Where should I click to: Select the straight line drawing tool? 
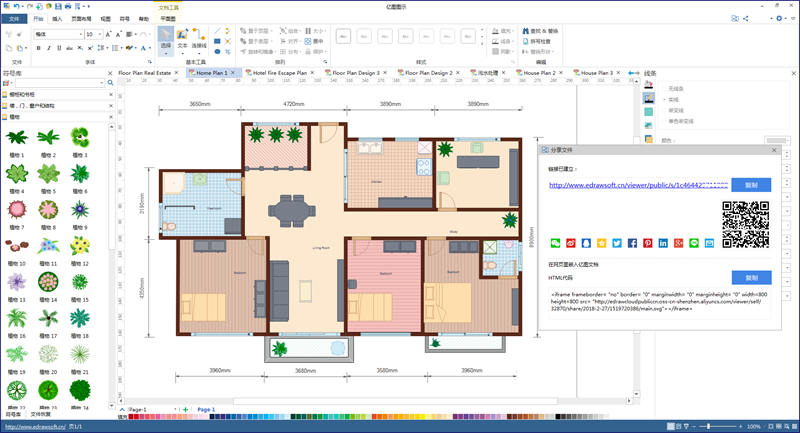217,31
